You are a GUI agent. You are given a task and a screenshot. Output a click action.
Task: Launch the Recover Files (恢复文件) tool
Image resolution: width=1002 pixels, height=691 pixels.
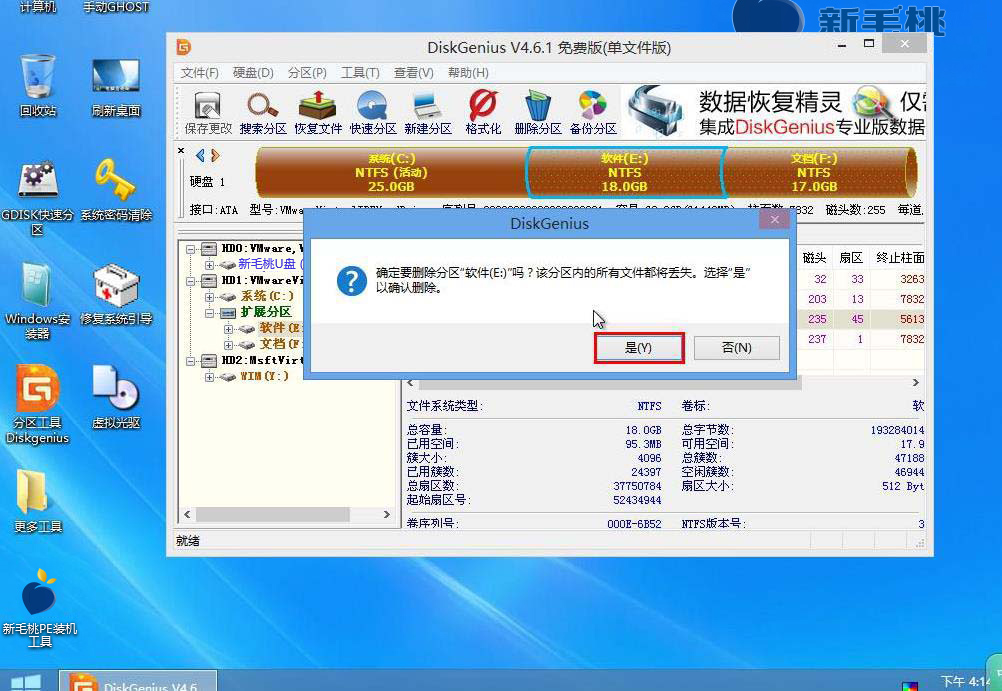pyautogui.click(x=318, y=112)
